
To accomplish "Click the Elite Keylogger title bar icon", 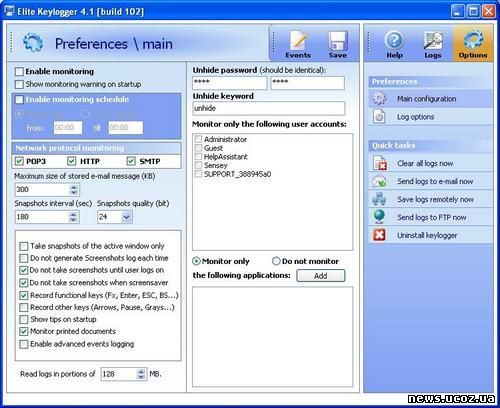I will [x=10, y=11].
